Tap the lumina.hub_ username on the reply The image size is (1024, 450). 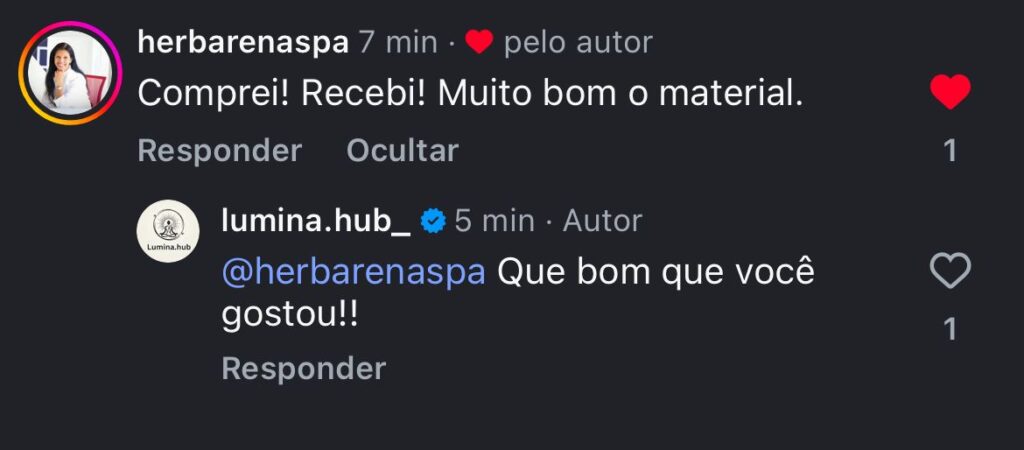pos(315,220)
